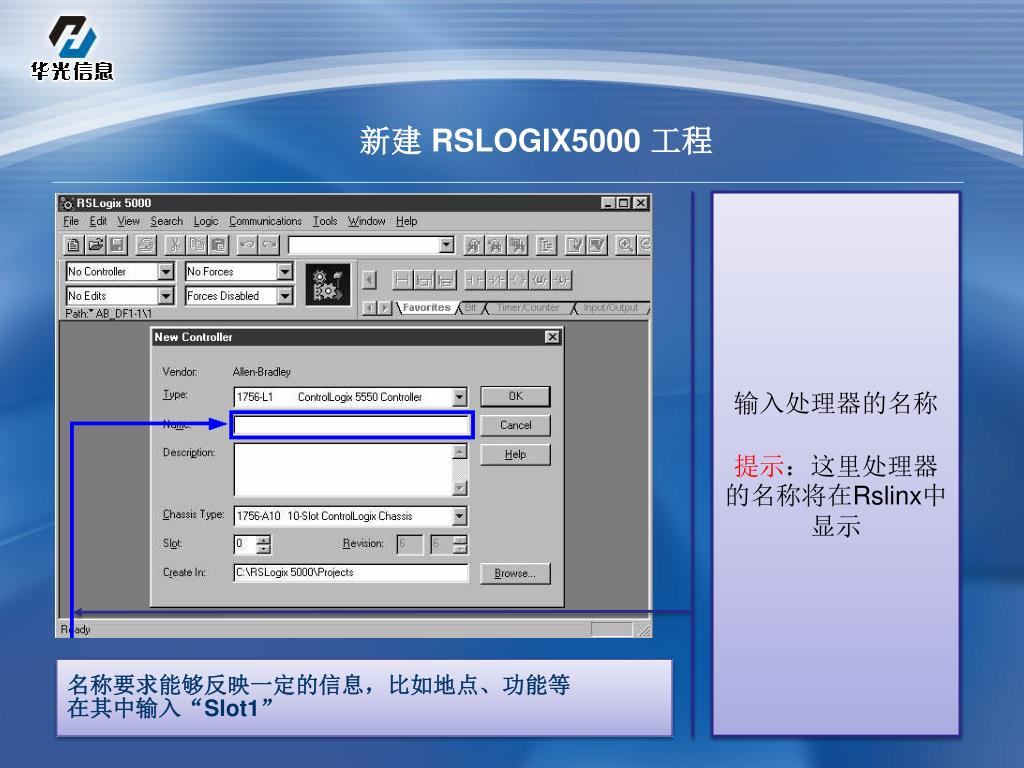
Task: Click OK in New Controller dialog
Action: pos(515,396)
